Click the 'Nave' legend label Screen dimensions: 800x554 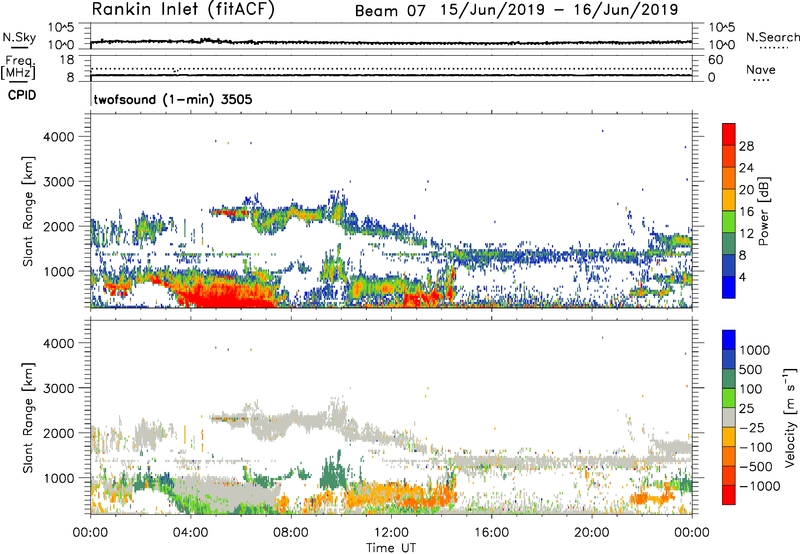click(761, 70)
